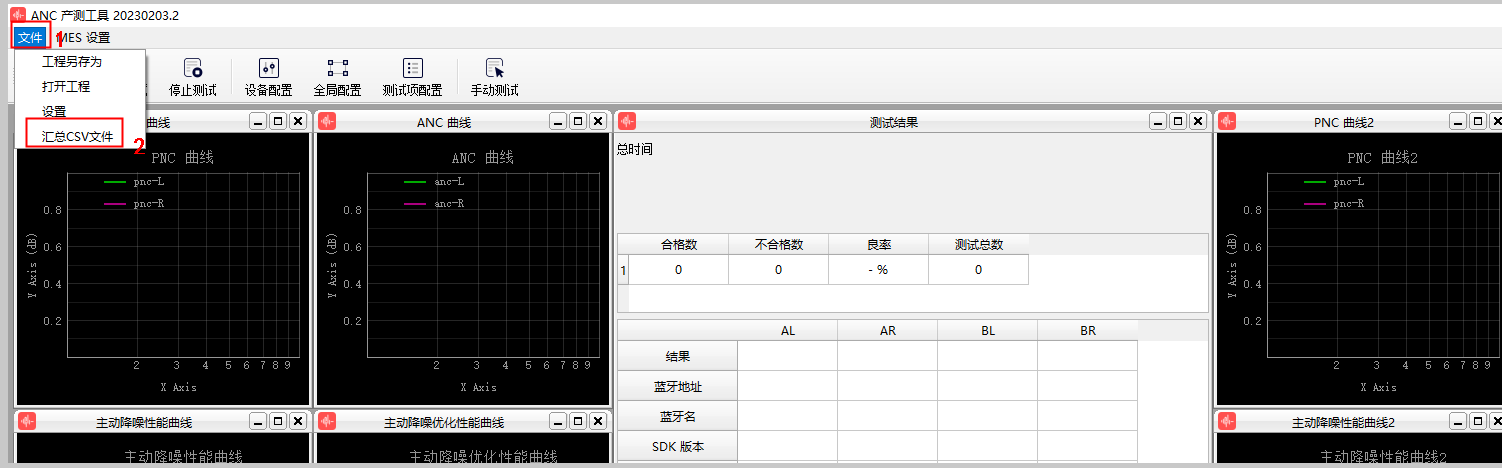Select the value cell under 测试总数
This screenshot has width=1502, height=468.
coord(979,270)
